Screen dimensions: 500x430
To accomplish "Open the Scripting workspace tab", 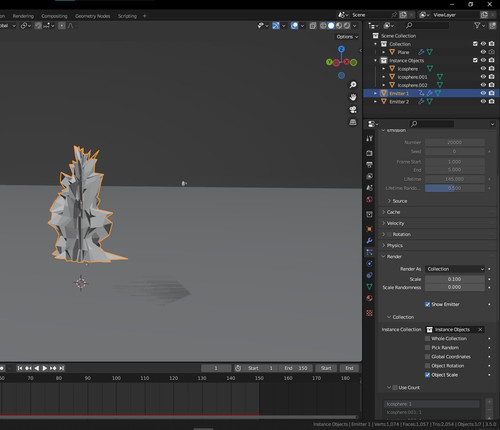I will (127, 16).
